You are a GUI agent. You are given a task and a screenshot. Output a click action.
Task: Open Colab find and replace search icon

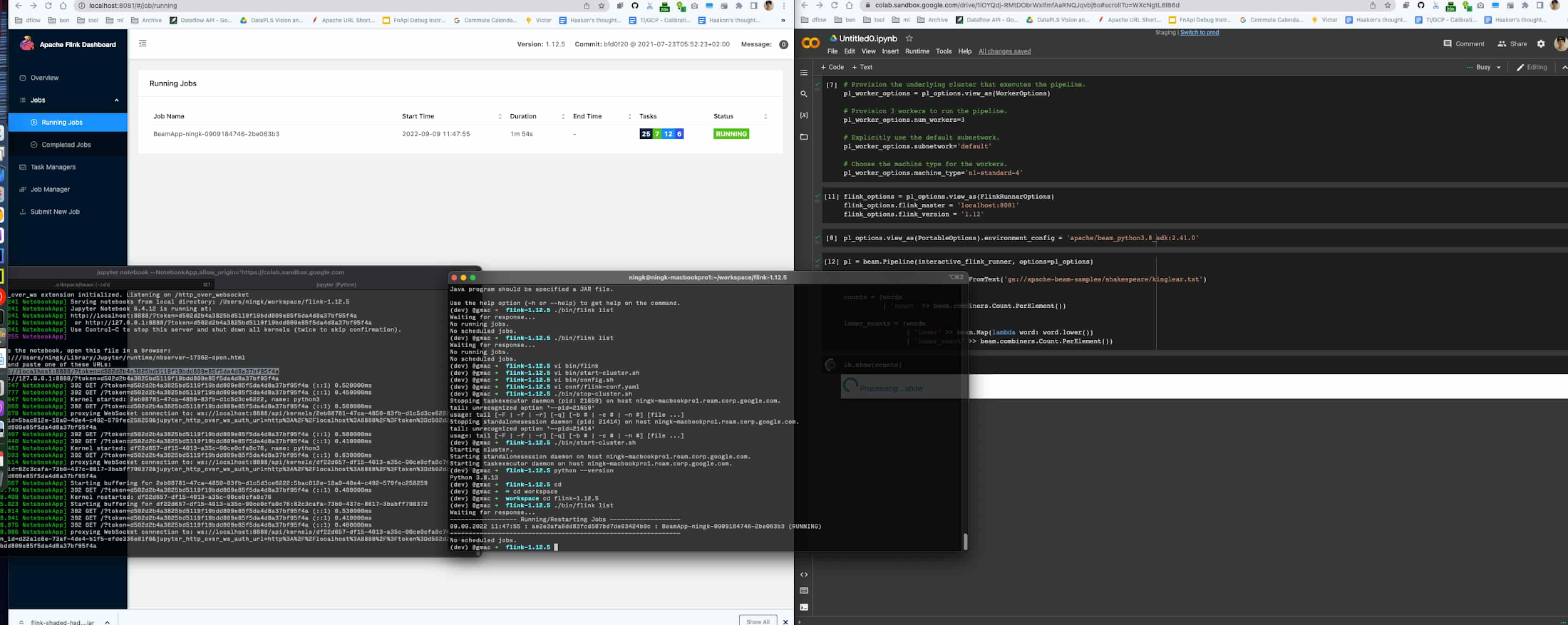tap(804, 94)
